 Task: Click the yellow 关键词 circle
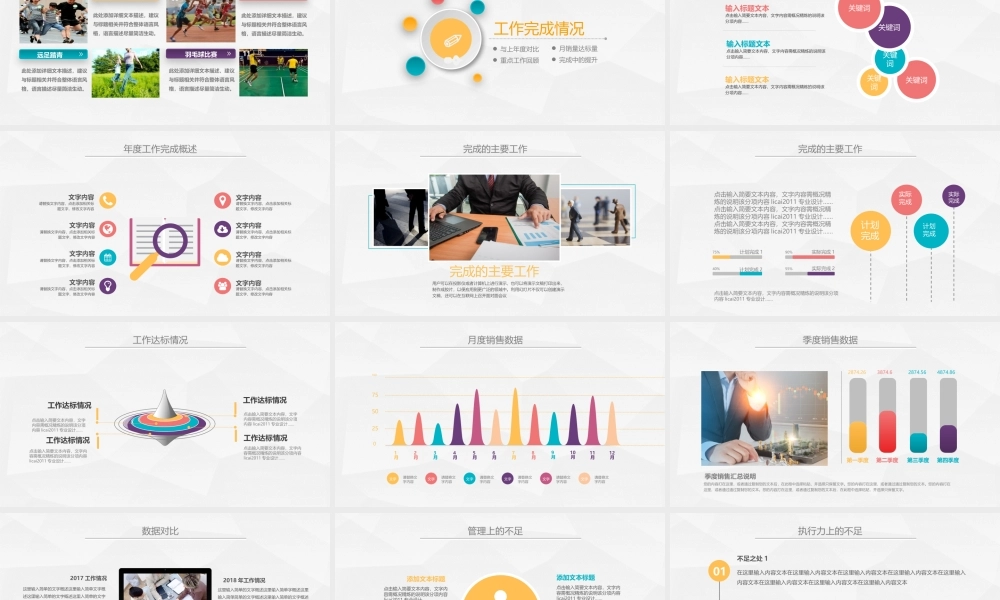click(x=874, y=82)
